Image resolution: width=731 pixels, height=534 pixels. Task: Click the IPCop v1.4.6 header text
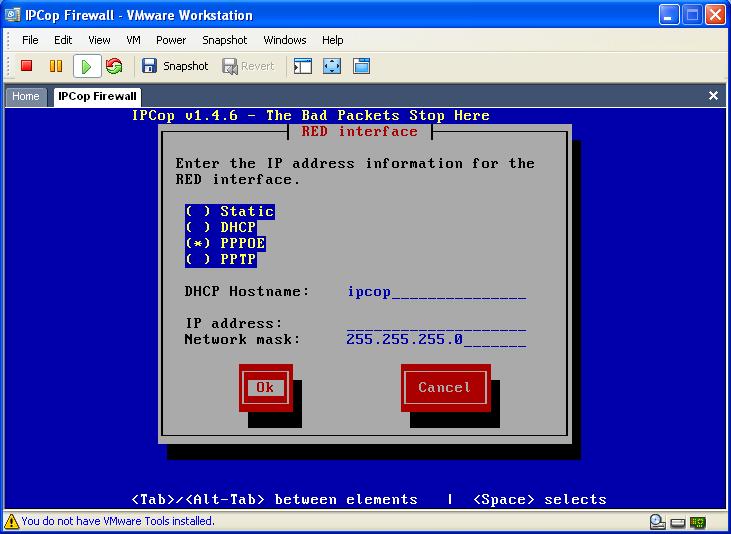pos(310,115)
